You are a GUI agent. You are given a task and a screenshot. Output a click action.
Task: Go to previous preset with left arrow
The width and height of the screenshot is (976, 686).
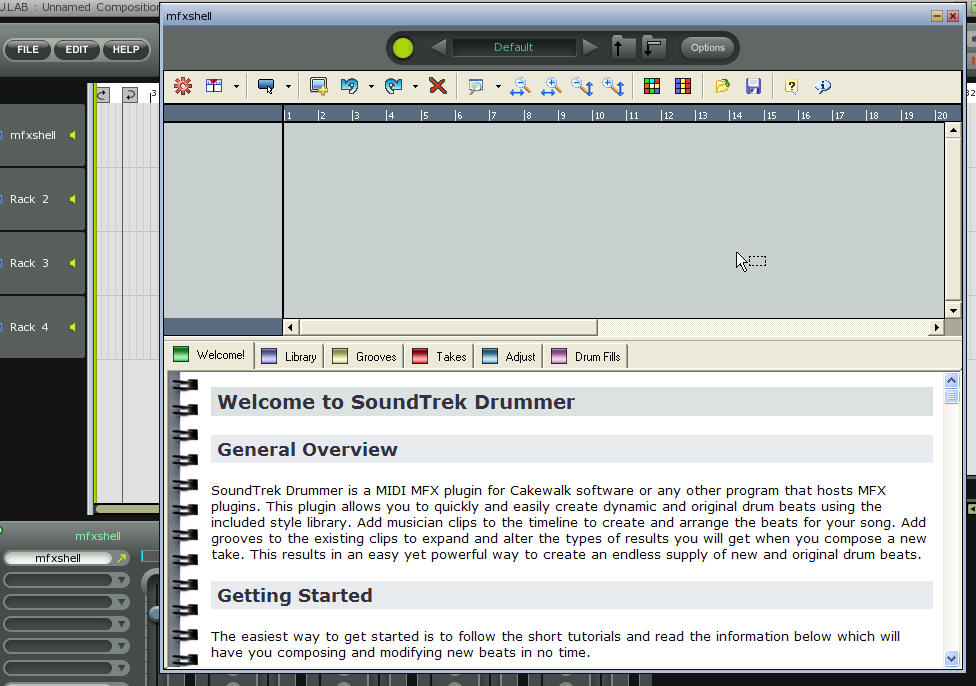point(438,47)
